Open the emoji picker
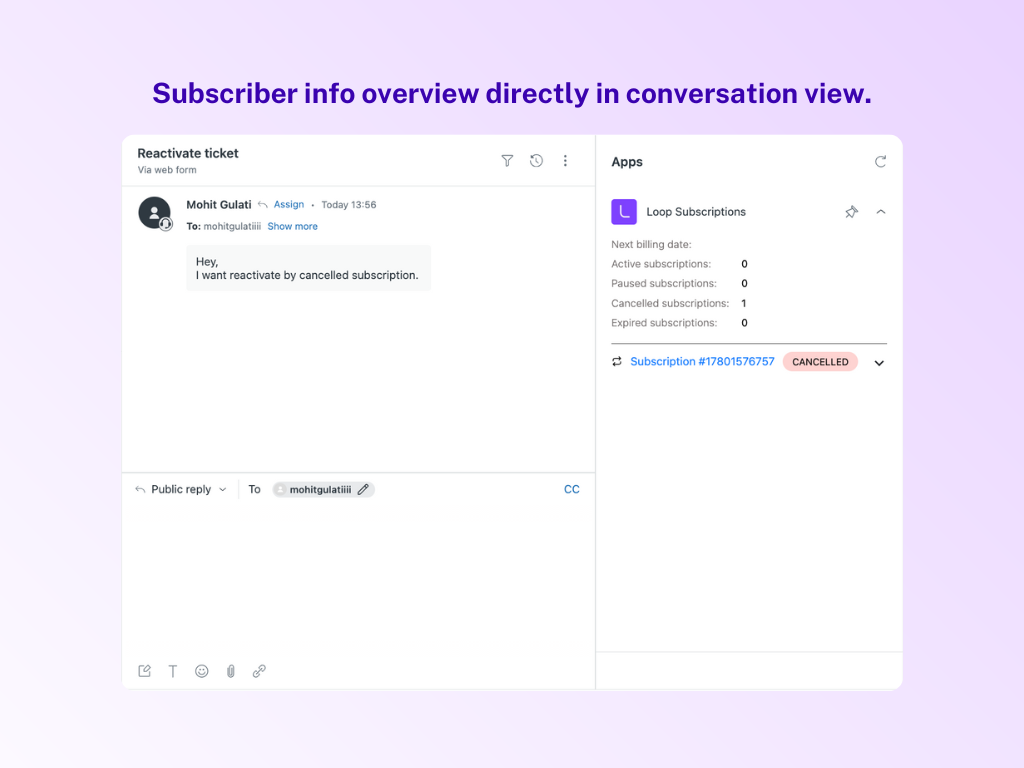Image resolution: width=1024 pixels, height=768 pixels. 201,671
